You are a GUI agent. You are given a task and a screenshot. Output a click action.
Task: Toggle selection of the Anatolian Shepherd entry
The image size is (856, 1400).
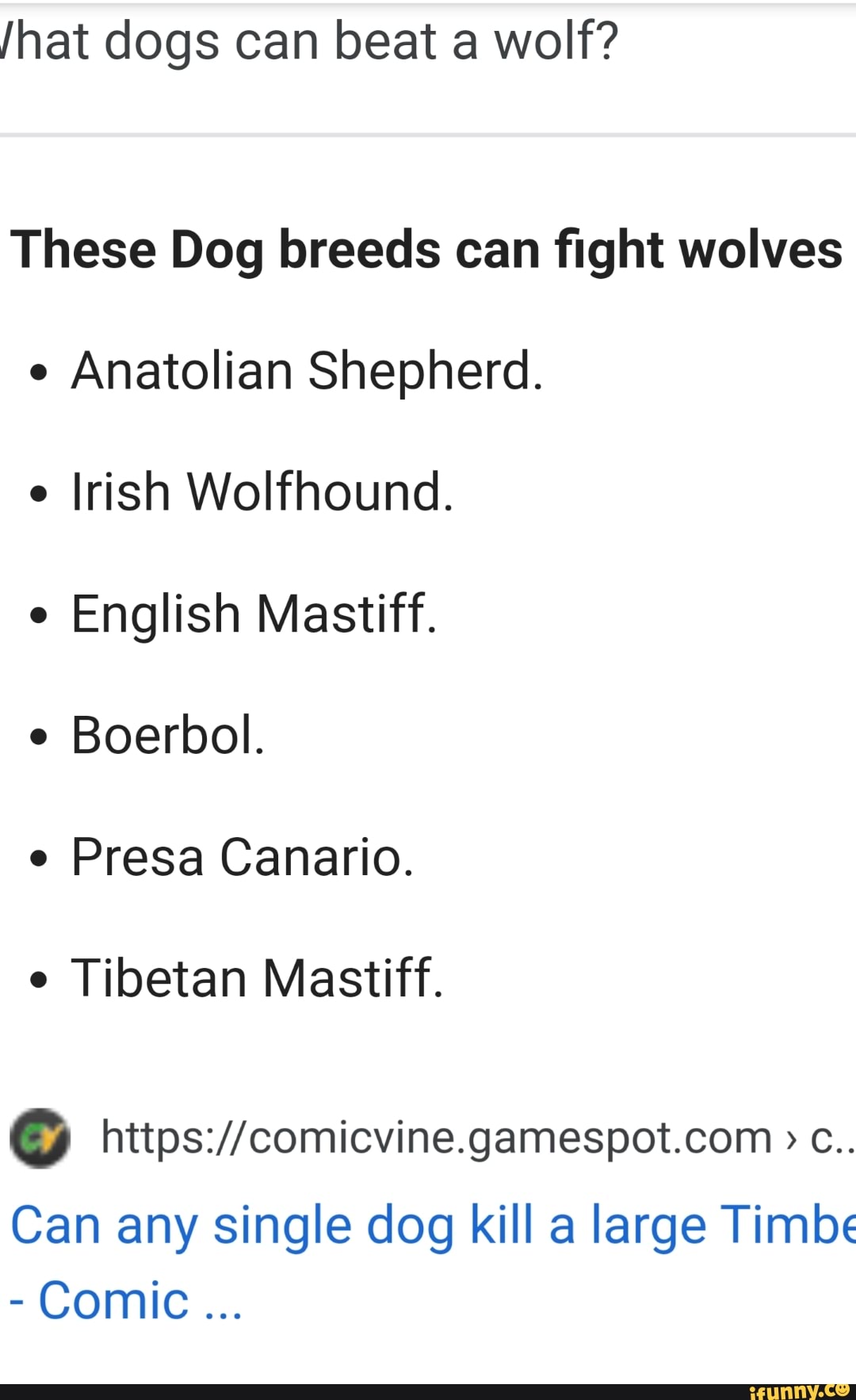coord(308,369)
